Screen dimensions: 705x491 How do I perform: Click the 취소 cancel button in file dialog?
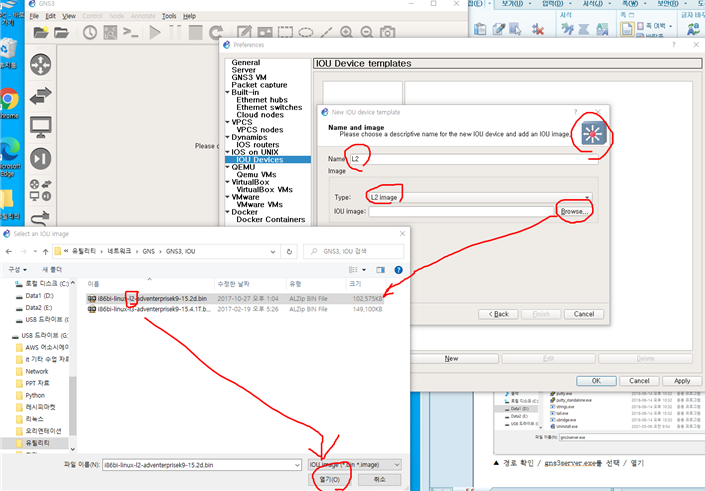[379, 480]
